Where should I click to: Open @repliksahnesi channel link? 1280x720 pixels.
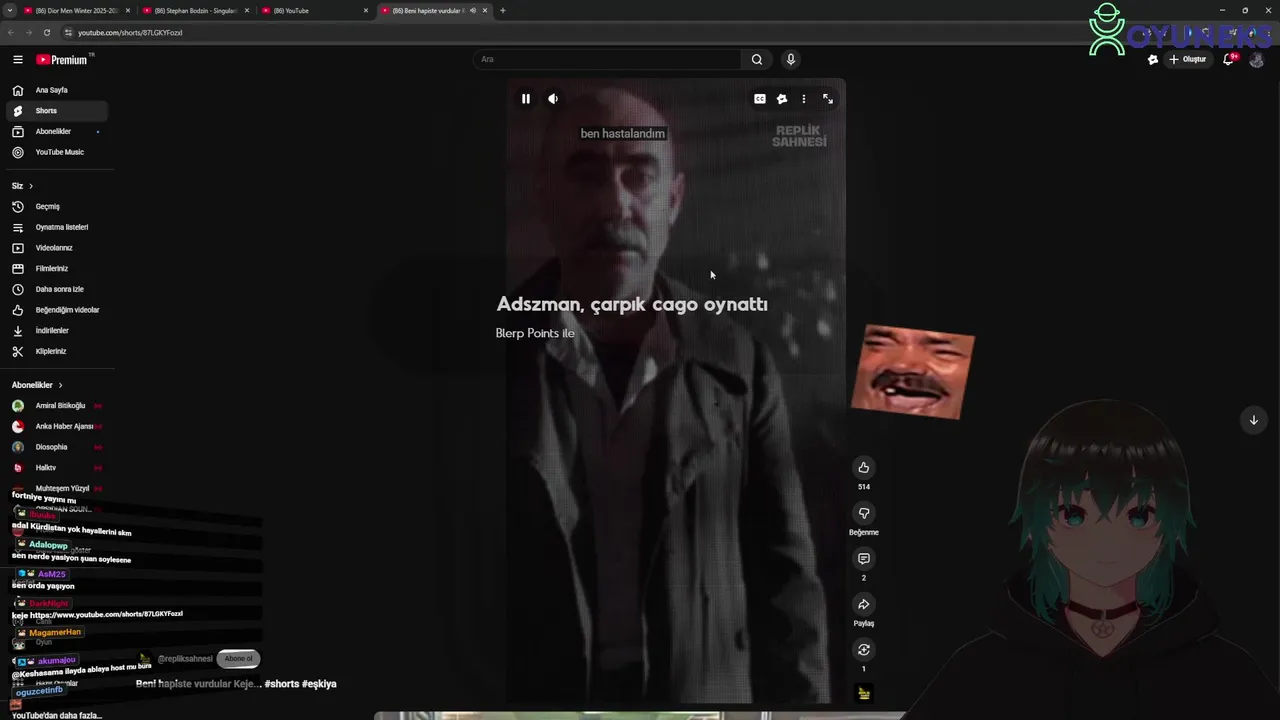(185, 659)
